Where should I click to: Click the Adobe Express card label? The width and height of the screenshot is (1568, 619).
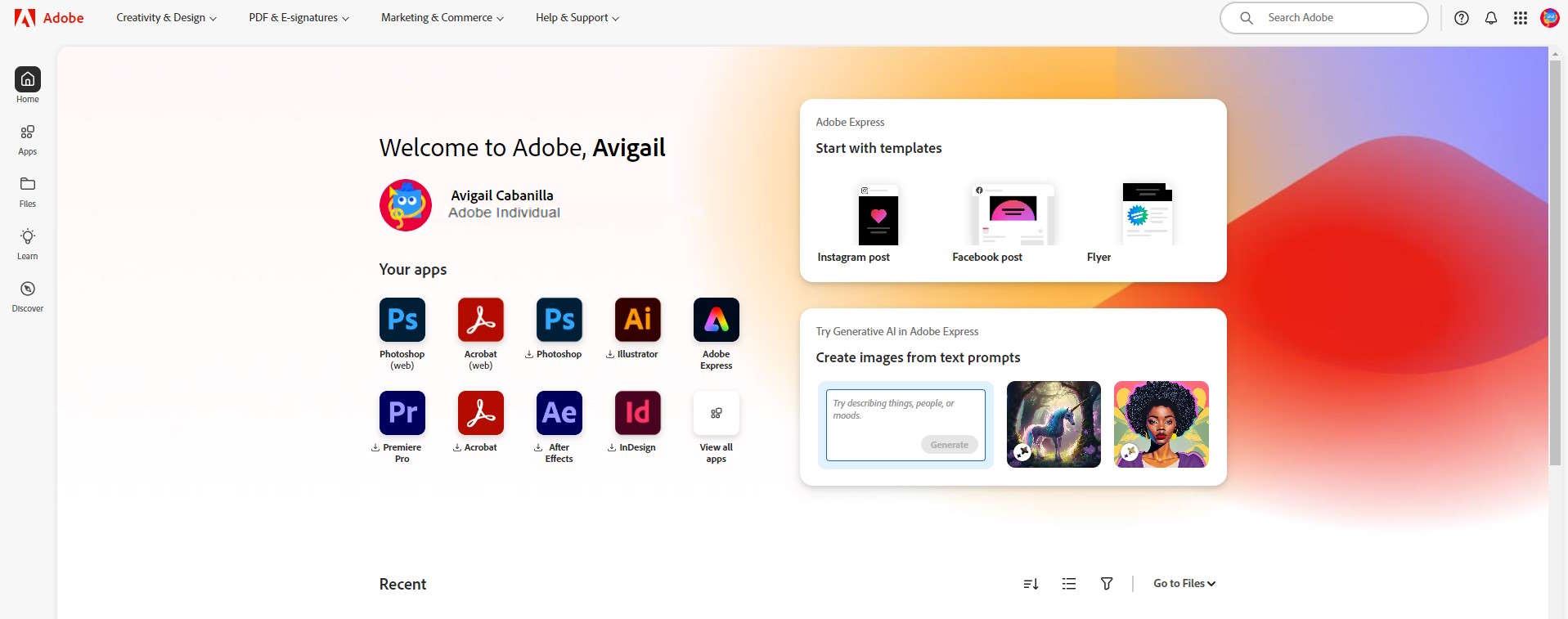tap(850, 122)
